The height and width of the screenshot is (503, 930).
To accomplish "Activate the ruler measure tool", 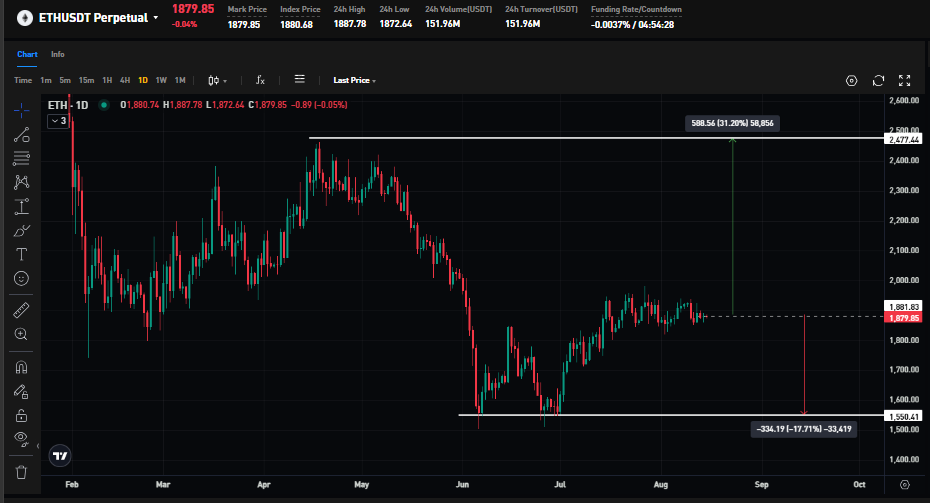I will pyautogui.click(x=21, y=310).
